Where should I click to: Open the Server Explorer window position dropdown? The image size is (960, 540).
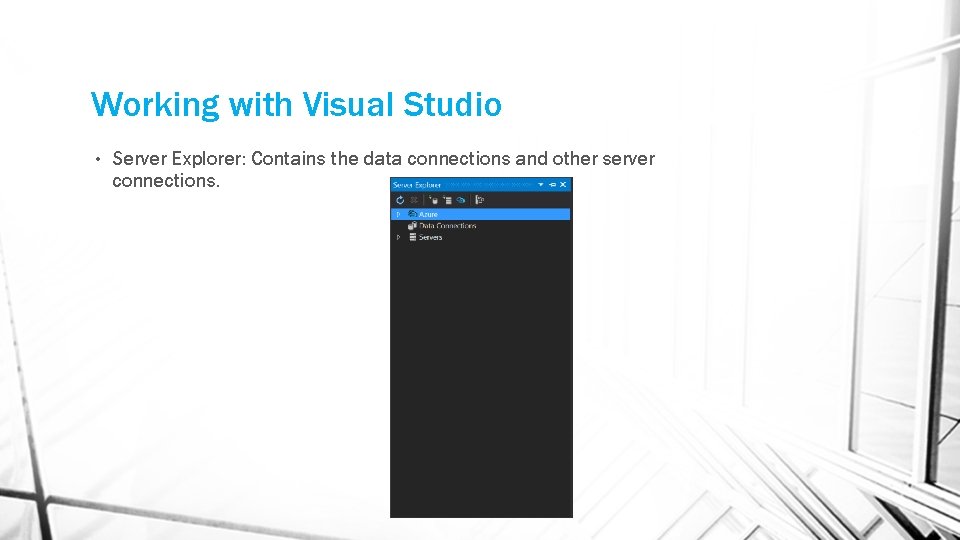point(541,184)
